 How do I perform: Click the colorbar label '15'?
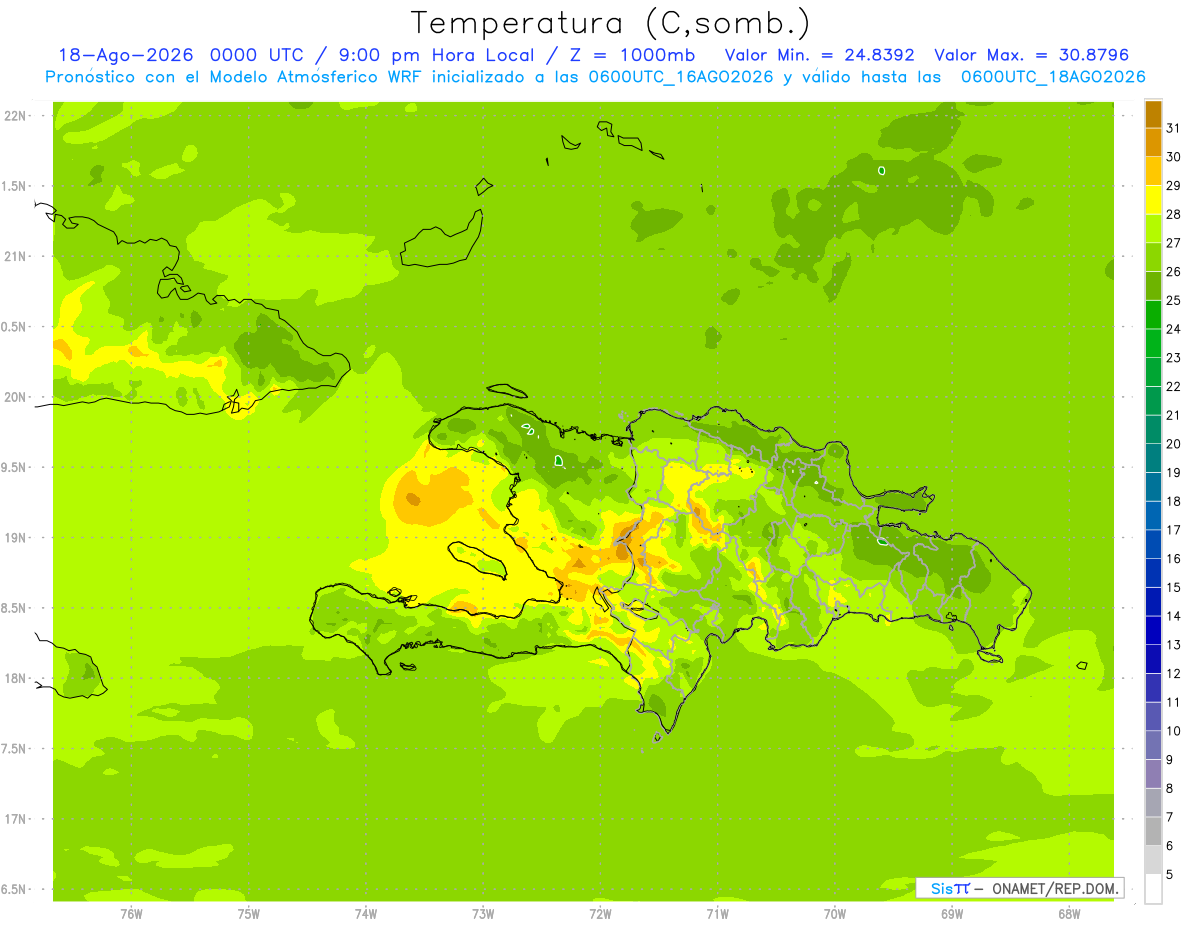tap(1174, 587)
